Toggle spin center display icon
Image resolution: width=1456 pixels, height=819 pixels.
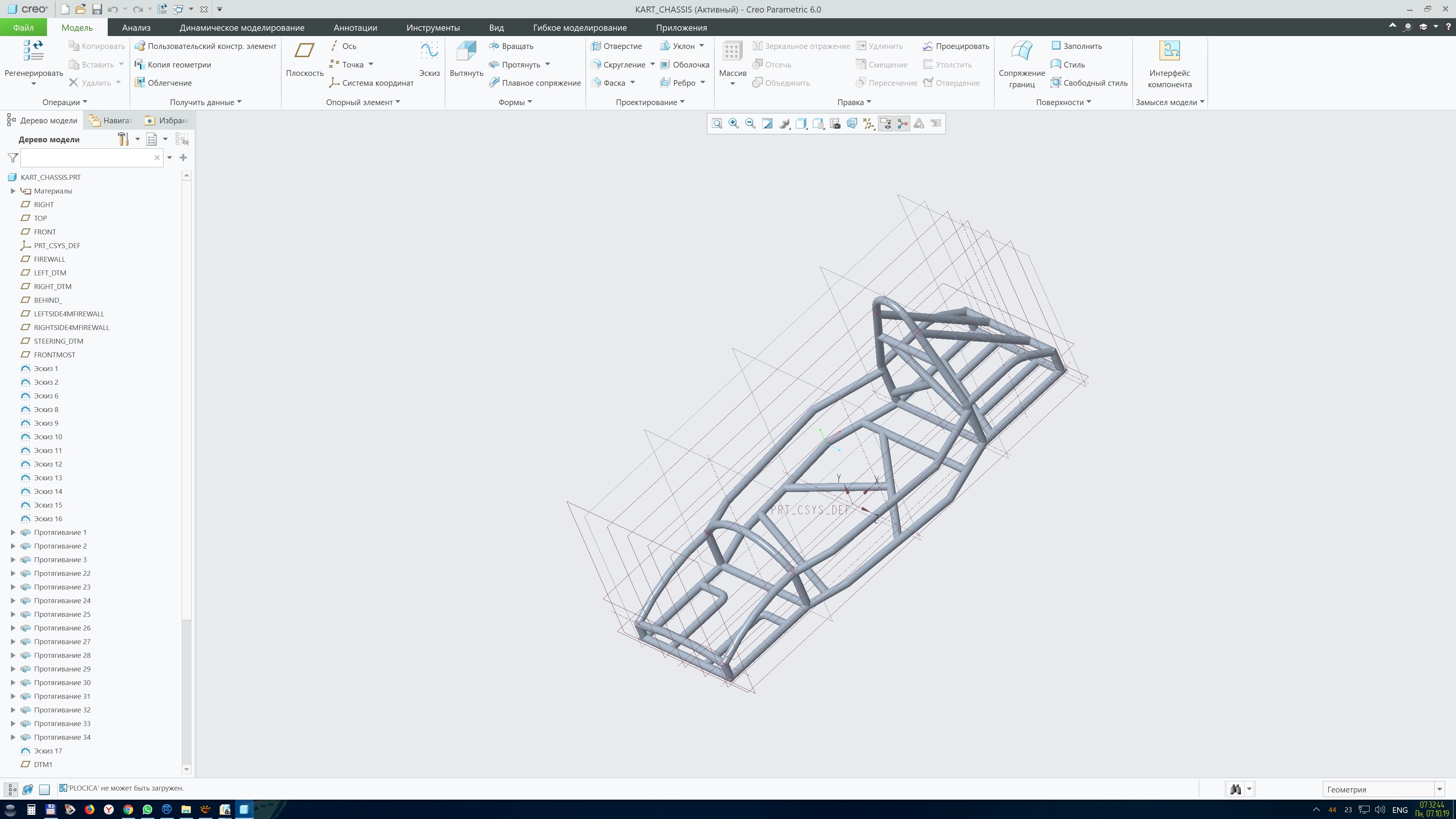click(903, 123)
